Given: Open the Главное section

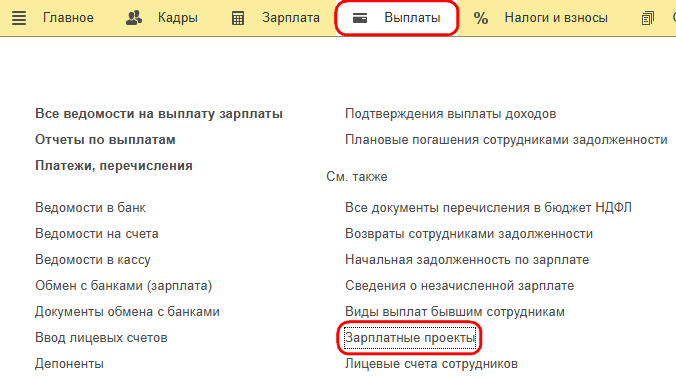Looking at the screenshot, I should (x=68, y=18).
